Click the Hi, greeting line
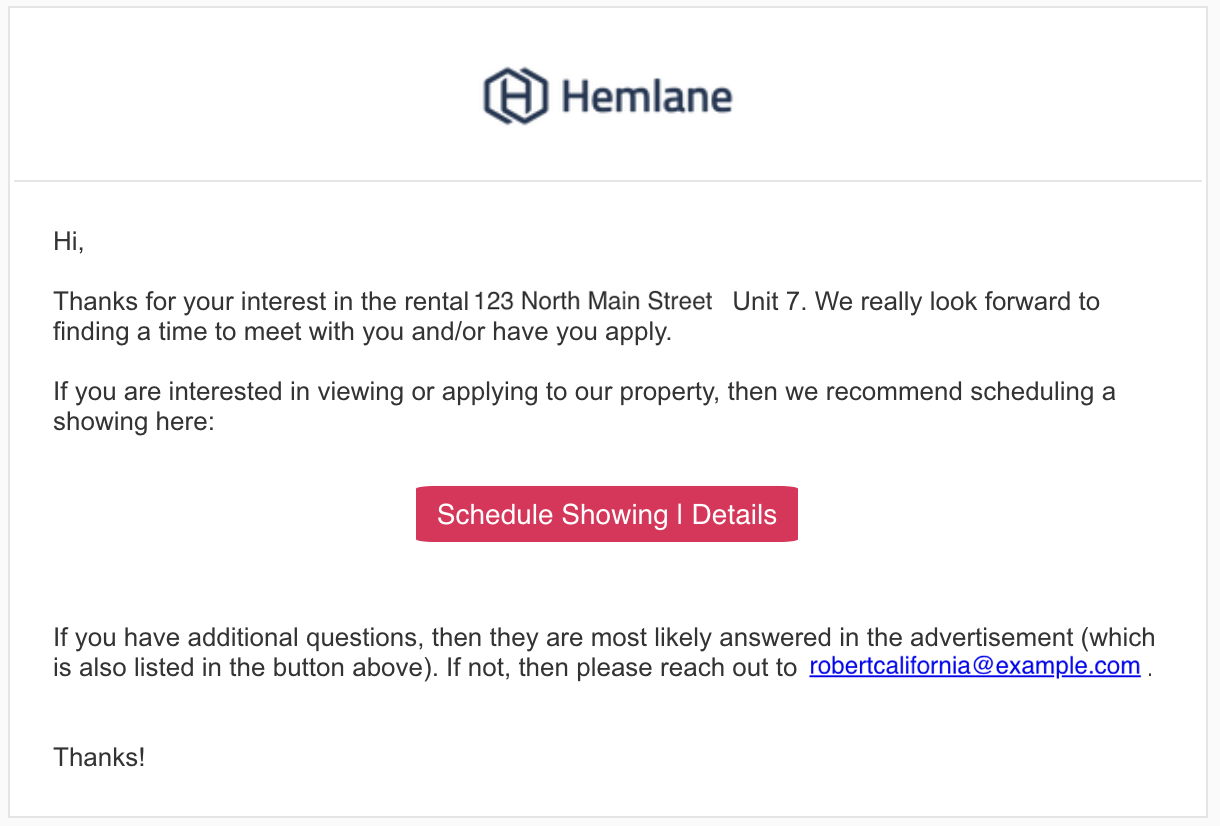This screenshot has height=826, width=1220. coord(69,241)
